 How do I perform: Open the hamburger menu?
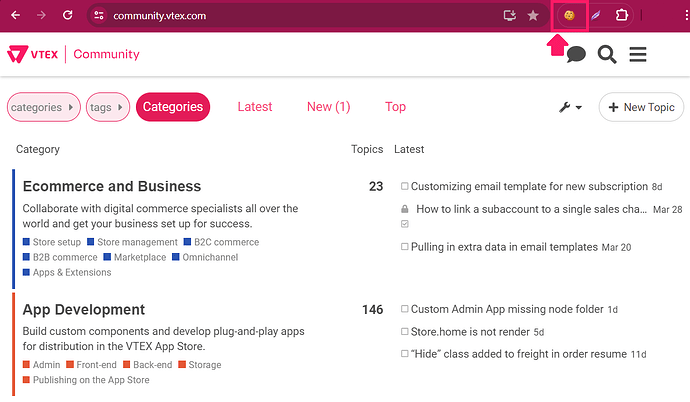point(638,54)
